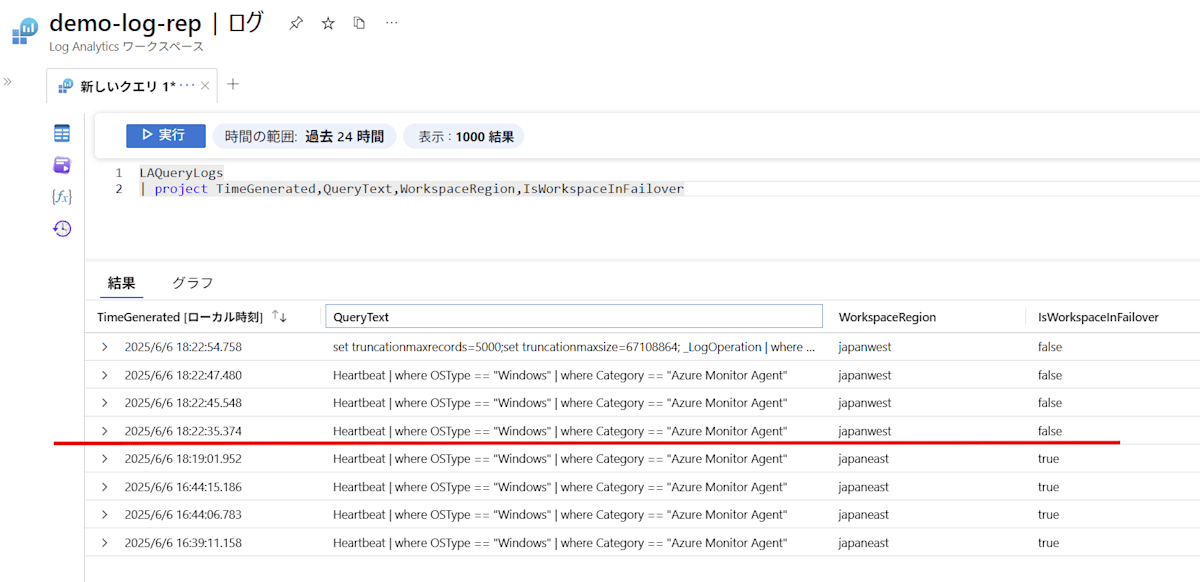The image size is (1200, 582).
Task: Switch to the 結果 tab
Action: click(122, 283)
